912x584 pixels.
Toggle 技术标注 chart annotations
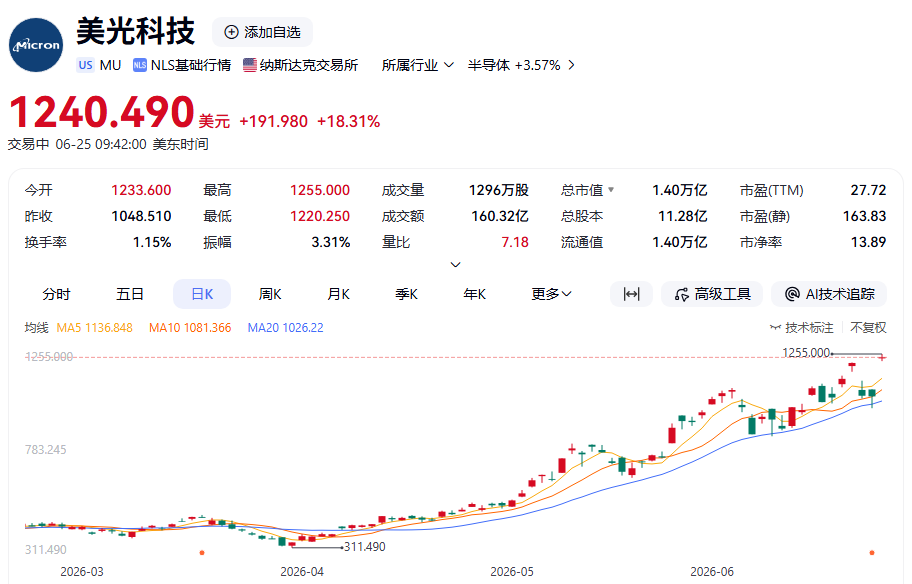pyautogui.click(x=801, y=327)
